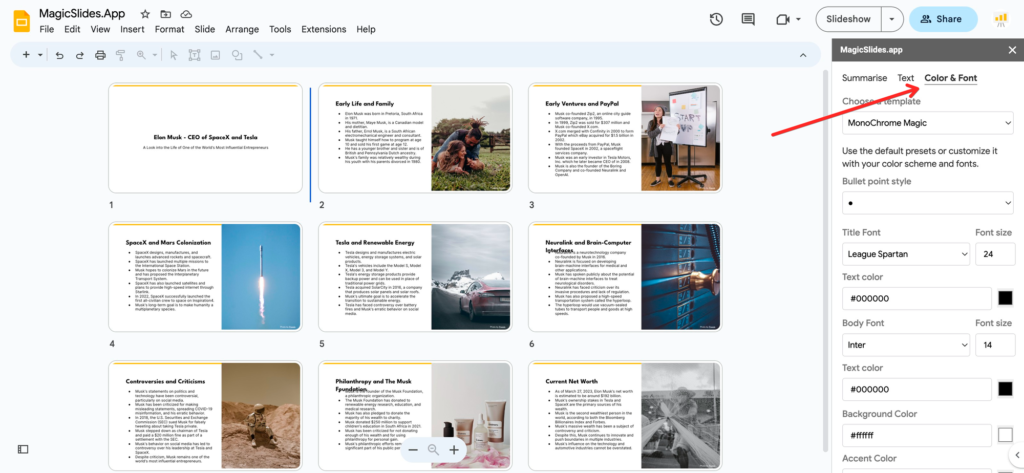Open the Body Font Inter dropdown
Viewport: 1024px width, 473px height.
(x=906, y=344)
